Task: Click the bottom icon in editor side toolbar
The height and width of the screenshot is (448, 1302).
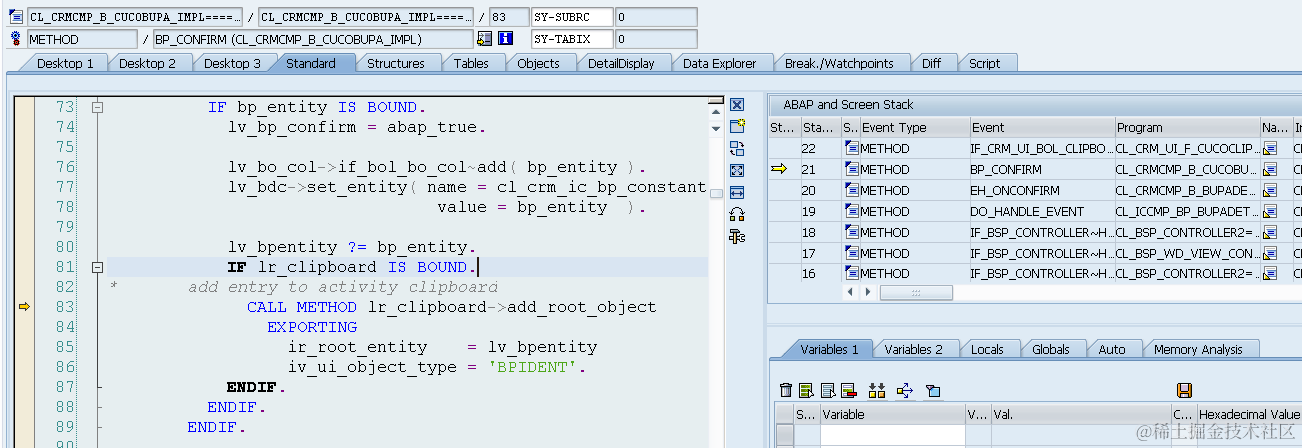Action: [737, 236]
